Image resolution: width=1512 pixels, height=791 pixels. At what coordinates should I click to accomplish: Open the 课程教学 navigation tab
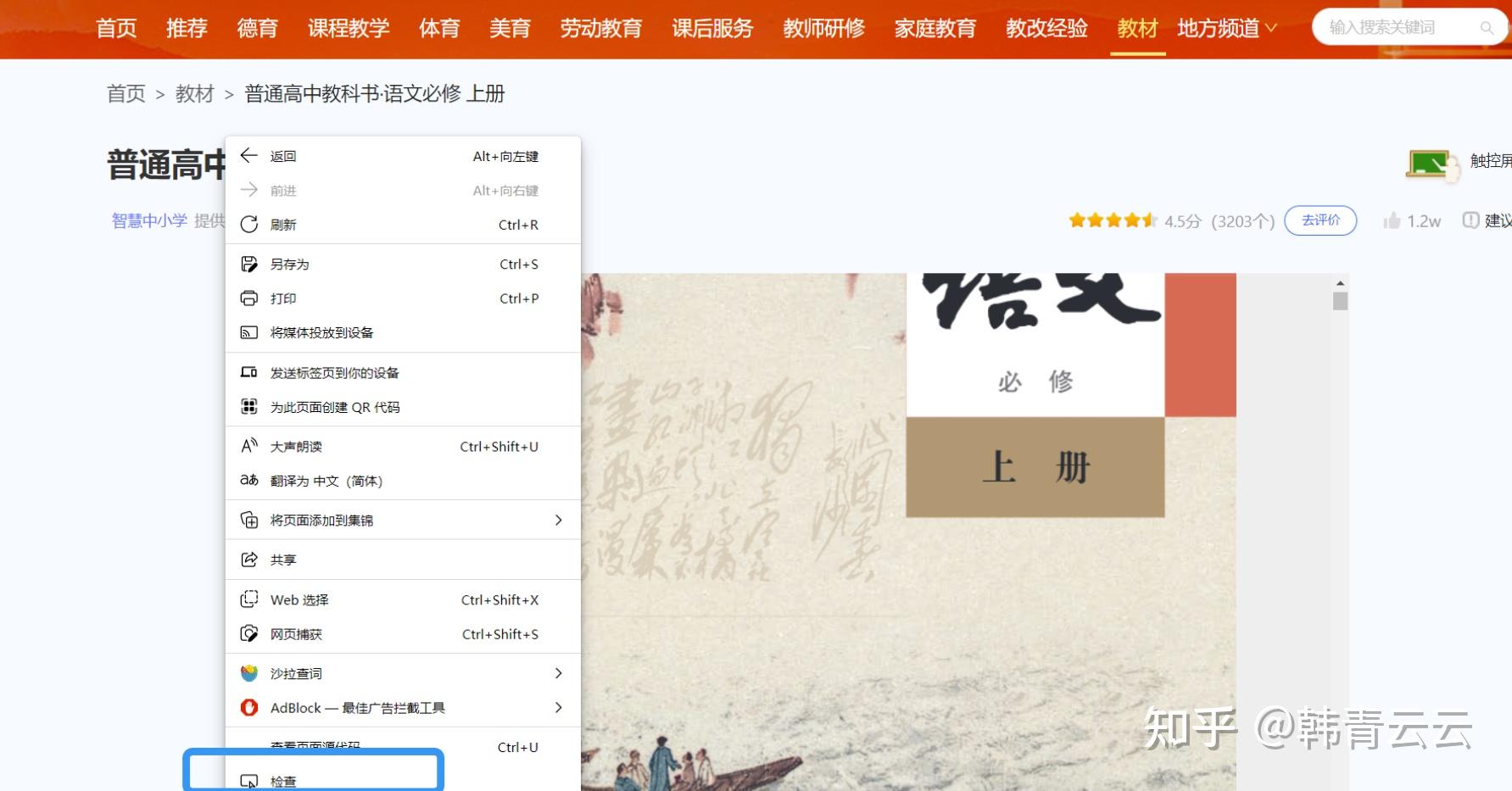[349, 28]
